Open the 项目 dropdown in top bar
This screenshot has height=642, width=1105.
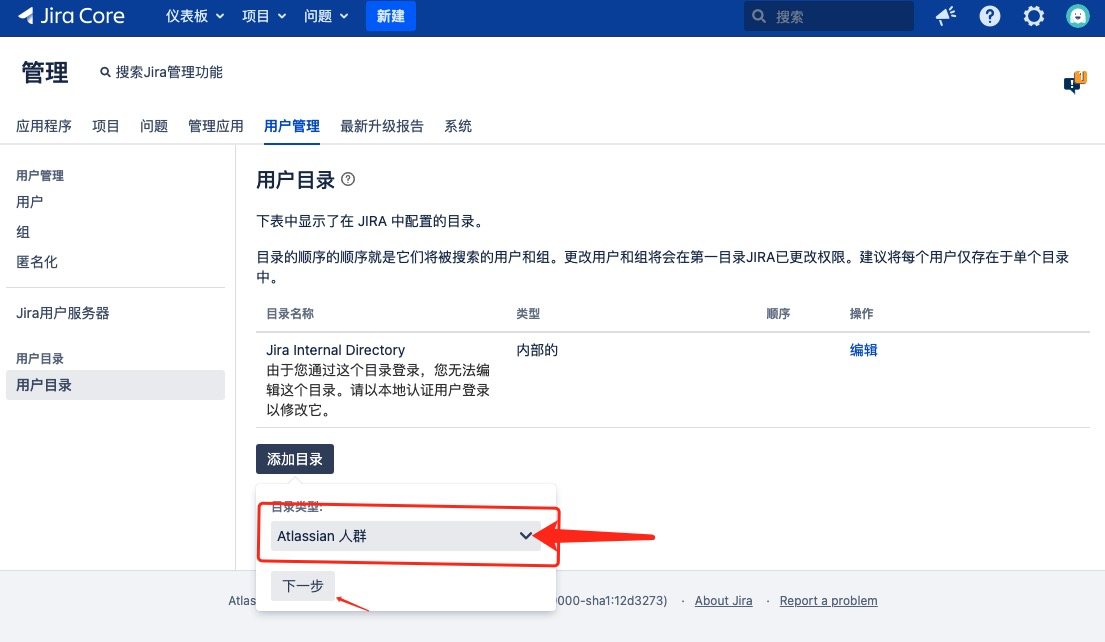pos(264,16)
